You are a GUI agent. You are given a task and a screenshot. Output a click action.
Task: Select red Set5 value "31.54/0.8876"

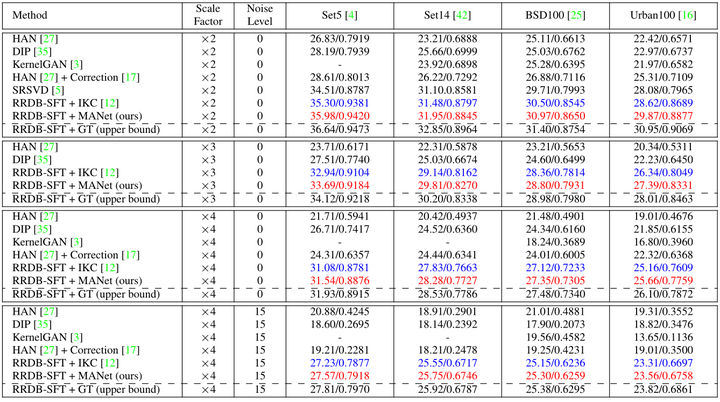click(340, 281)
